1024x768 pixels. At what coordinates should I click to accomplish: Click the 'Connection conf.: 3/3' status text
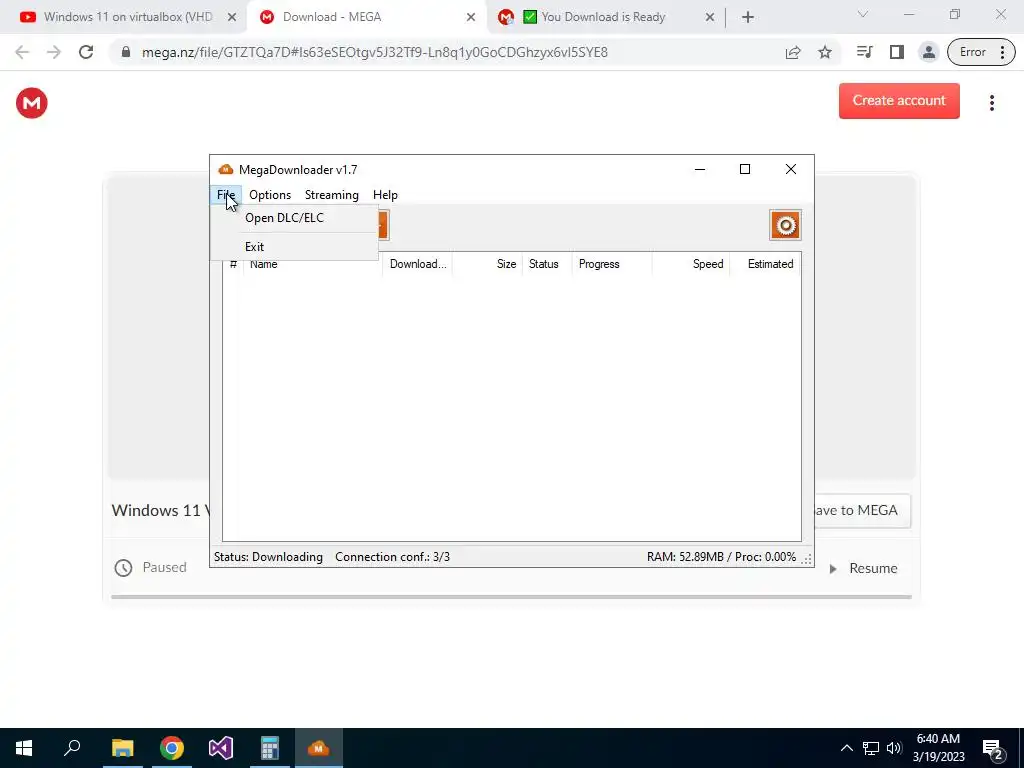pyautogui.click(x=392, y=557)
